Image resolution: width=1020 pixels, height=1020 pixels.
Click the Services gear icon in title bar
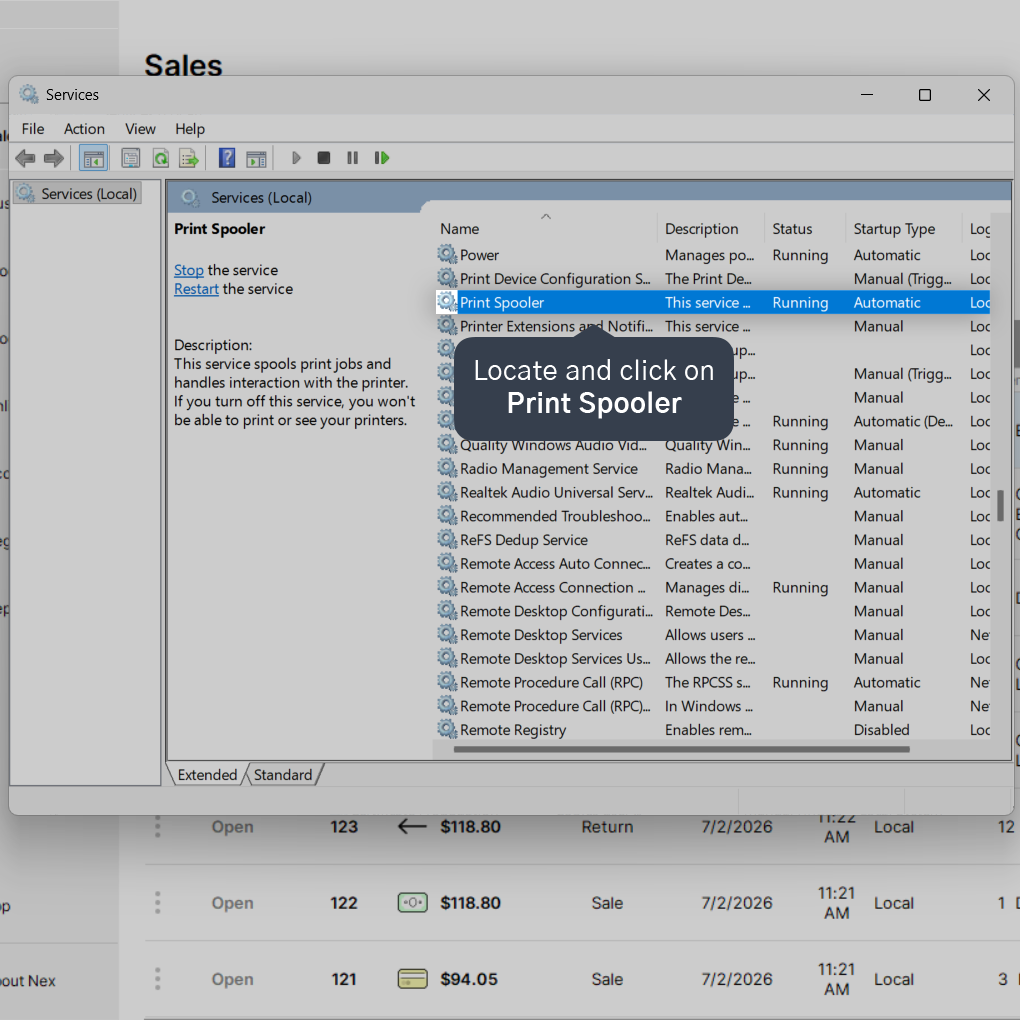coord(29,94)
